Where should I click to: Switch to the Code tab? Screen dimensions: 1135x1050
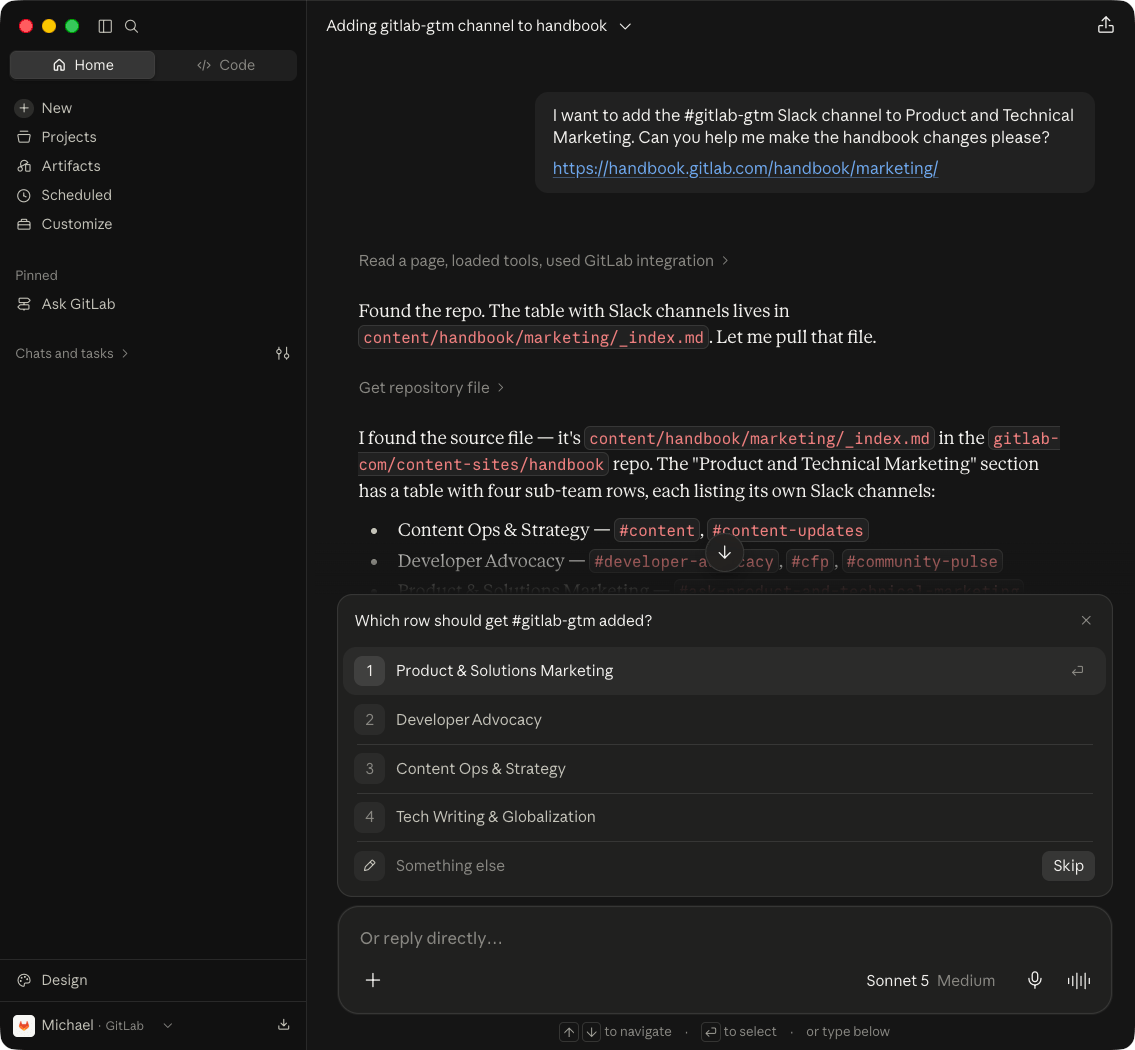226,65
